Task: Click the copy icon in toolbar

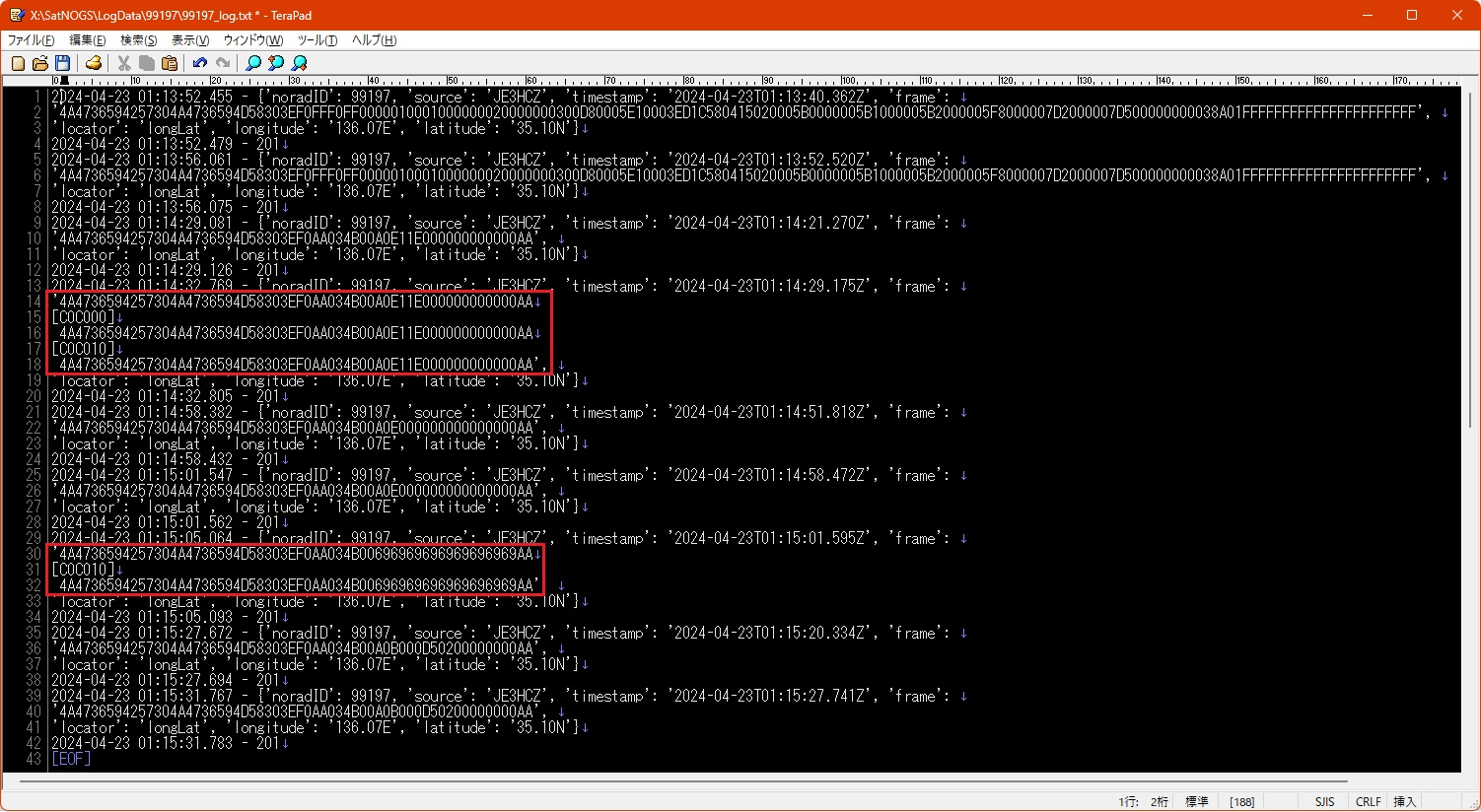Action: 147,63
